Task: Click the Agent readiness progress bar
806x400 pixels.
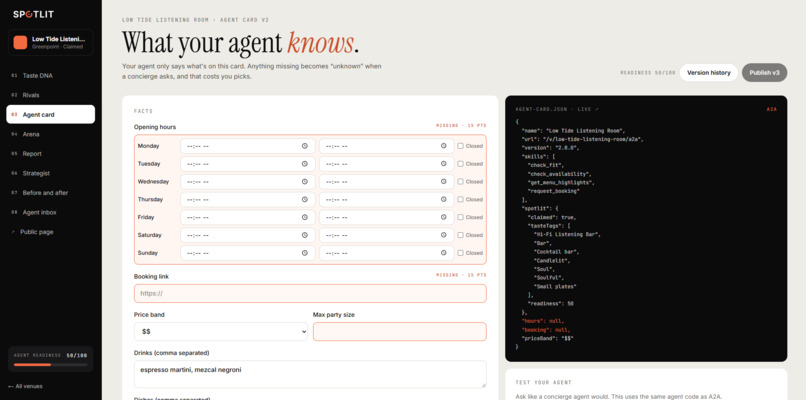Action: pyautogui.click(x=50, y=365)
